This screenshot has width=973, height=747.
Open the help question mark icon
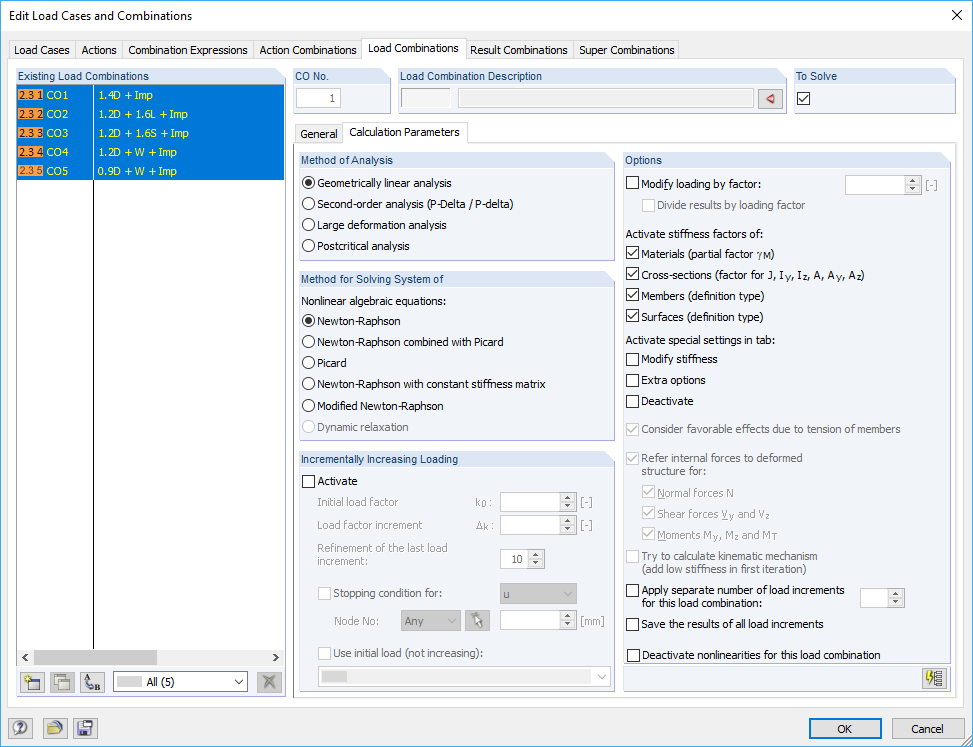(x=19, y=728)
